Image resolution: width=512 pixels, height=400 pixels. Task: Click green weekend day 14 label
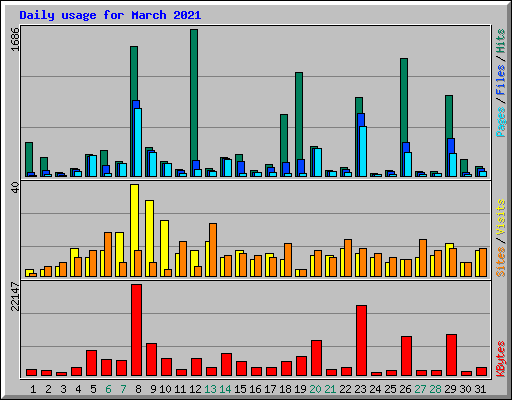pos(225,389)
